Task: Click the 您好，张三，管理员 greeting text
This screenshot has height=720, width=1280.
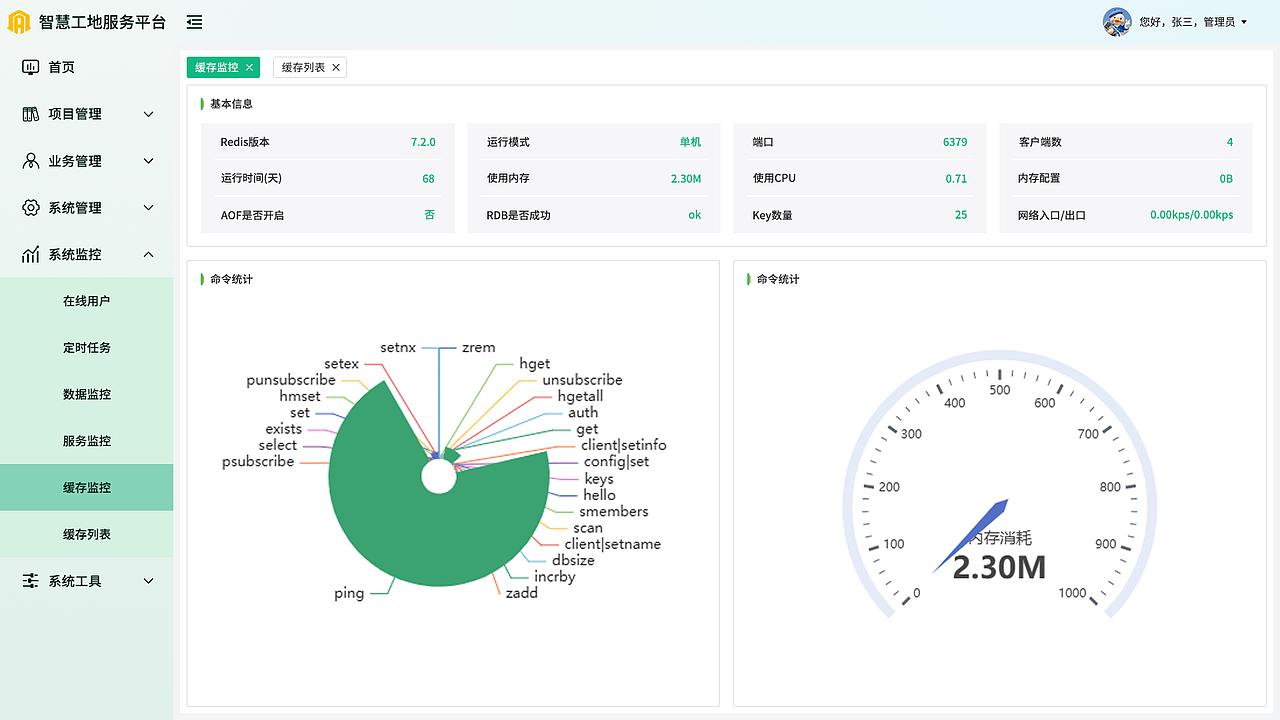Action: pos(1187,22)
